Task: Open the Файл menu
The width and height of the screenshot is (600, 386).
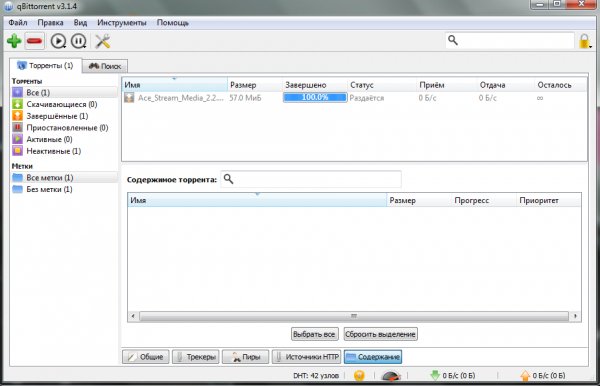Action: 18,23
